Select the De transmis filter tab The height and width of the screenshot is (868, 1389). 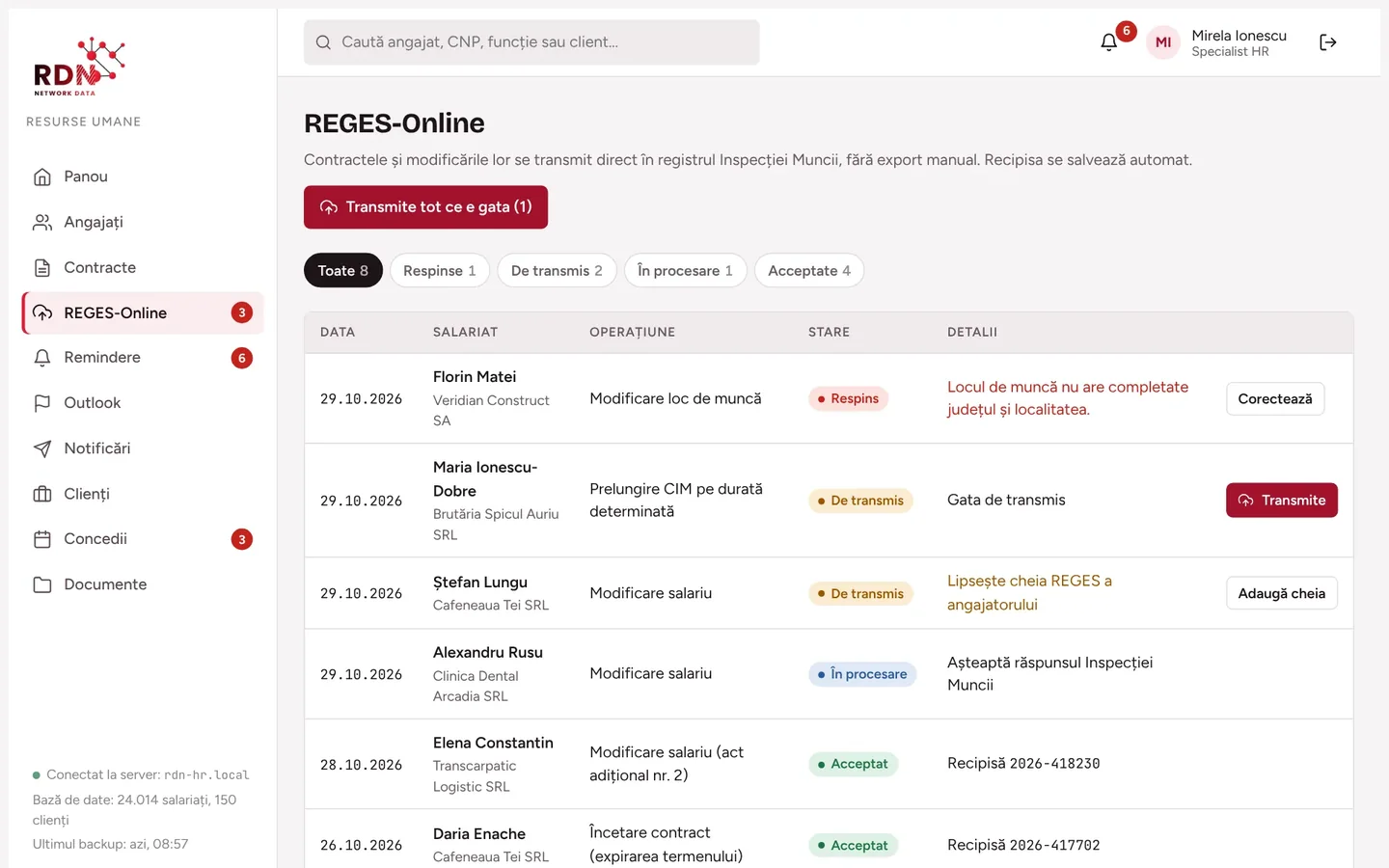pos(557,271)
